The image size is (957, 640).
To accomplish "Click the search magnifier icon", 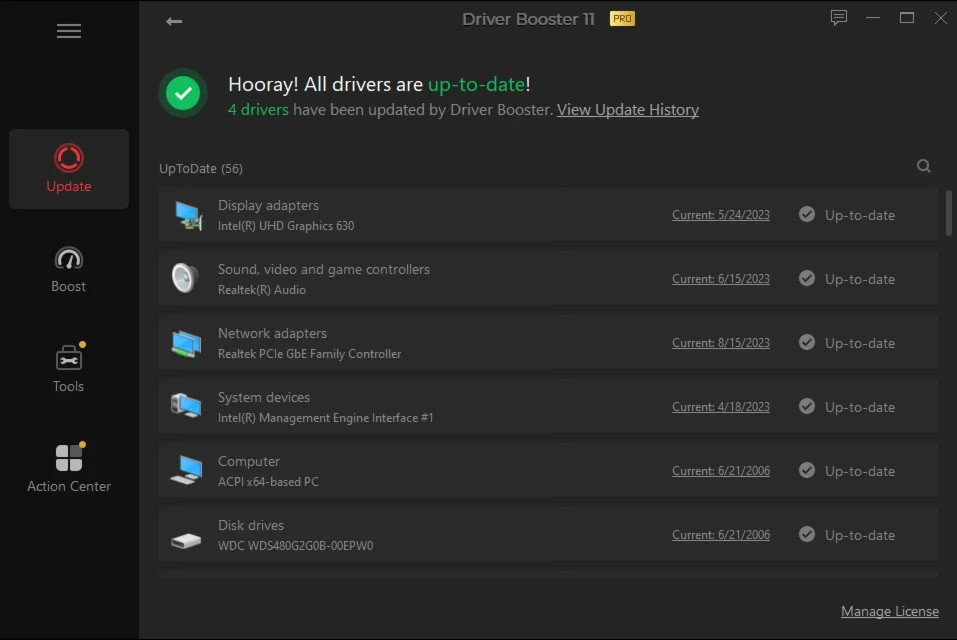I will [x=924, y=167].
